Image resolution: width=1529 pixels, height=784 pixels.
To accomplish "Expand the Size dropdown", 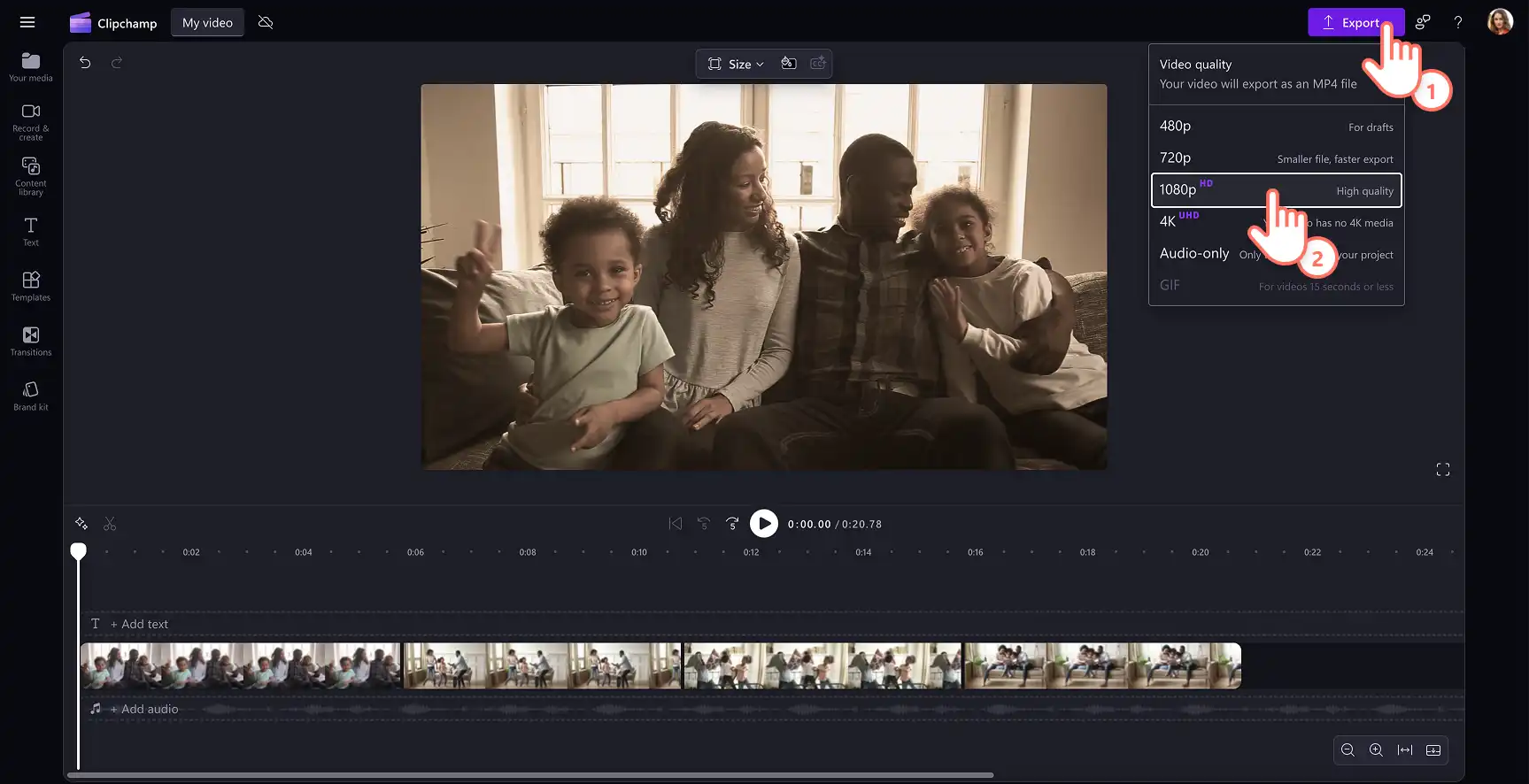I will point(736,64).
